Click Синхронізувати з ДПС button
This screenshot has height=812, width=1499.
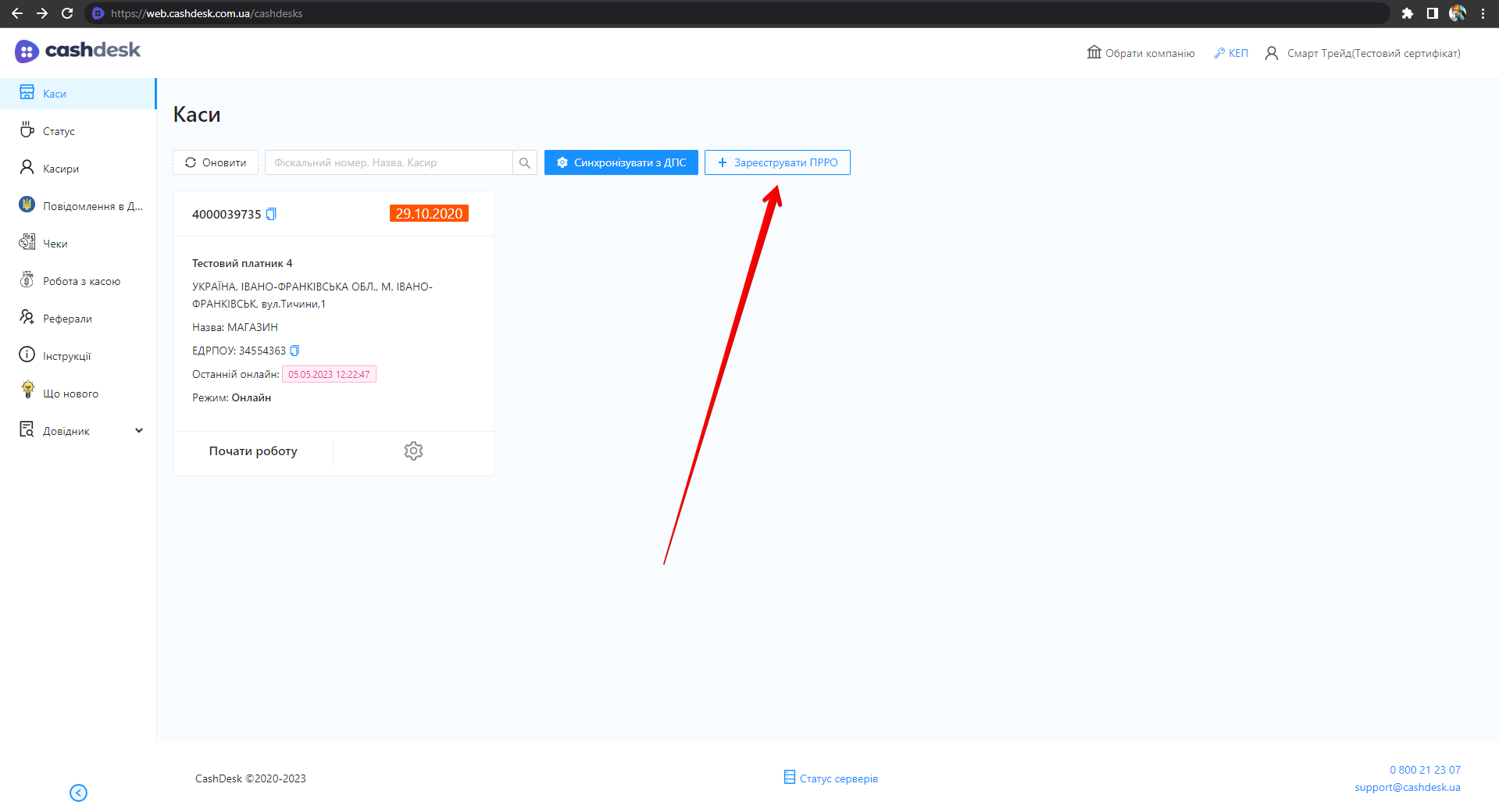(621, 162)
